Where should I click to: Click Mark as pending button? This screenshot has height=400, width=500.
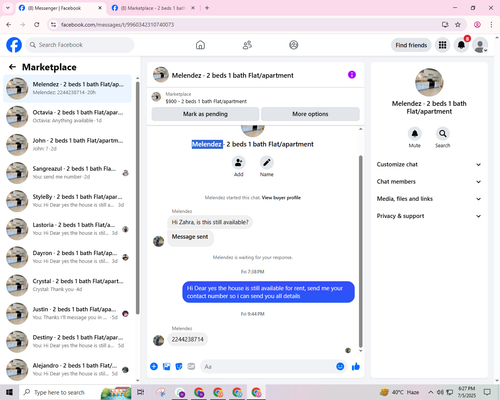(205, 114)
